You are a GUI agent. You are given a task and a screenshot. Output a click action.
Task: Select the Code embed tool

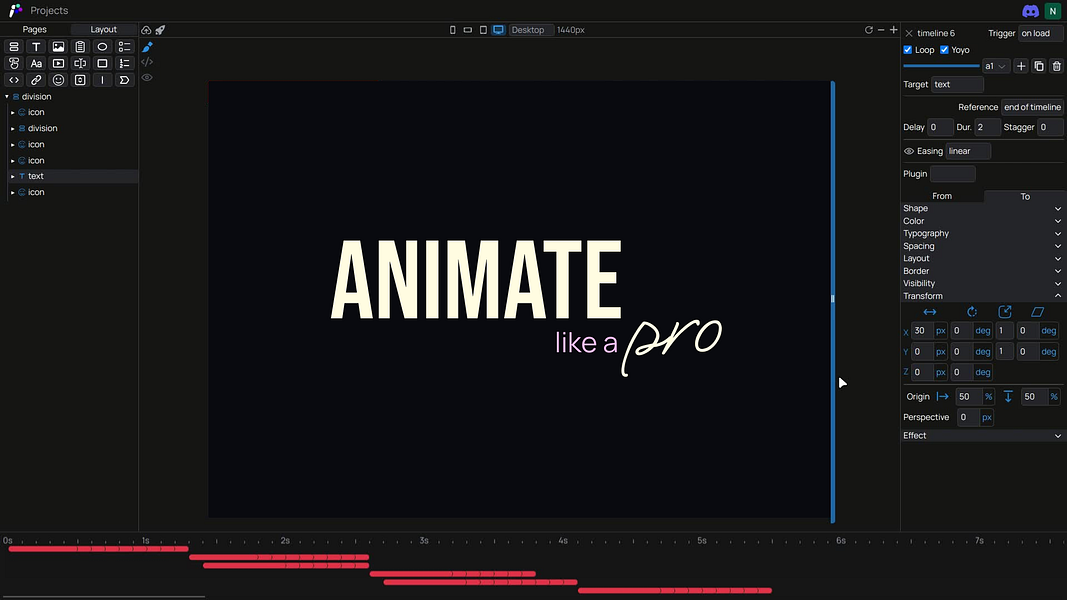point(14,80)
